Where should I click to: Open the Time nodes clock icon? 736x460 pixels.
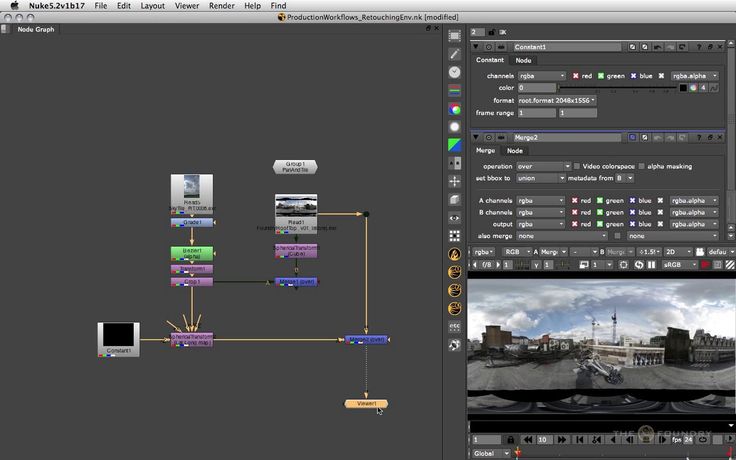(455, 72)
